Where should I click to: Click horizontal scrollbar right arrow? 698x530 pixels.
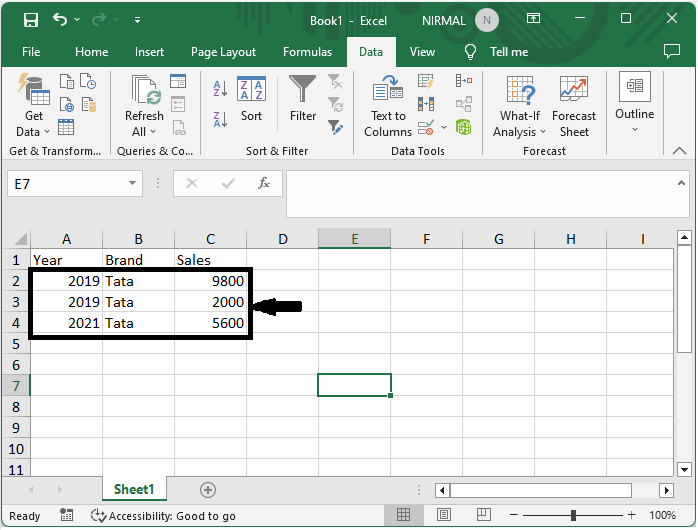[x=666, y=490]
